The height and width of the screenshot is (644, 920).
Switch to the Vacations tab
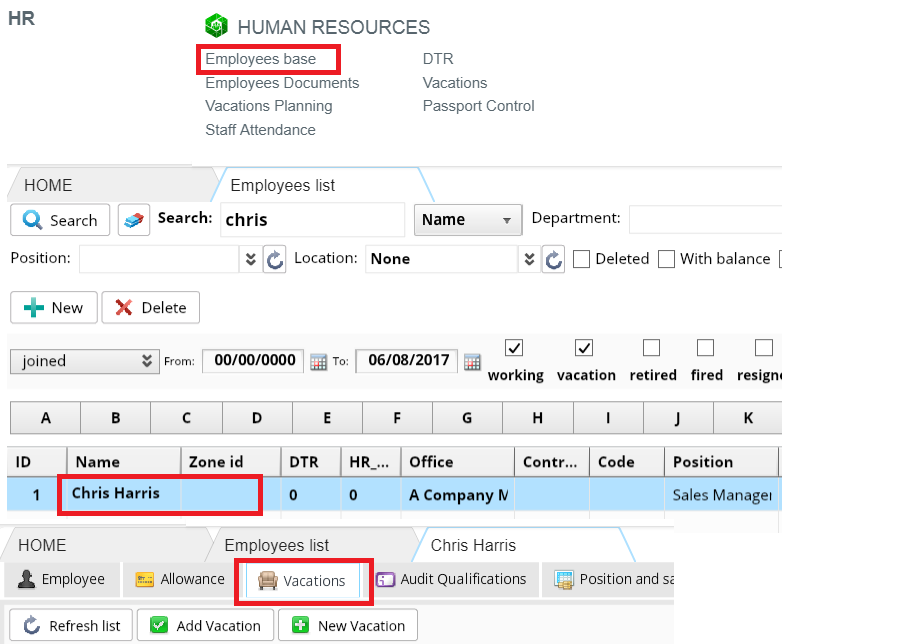tap(303, 580)
